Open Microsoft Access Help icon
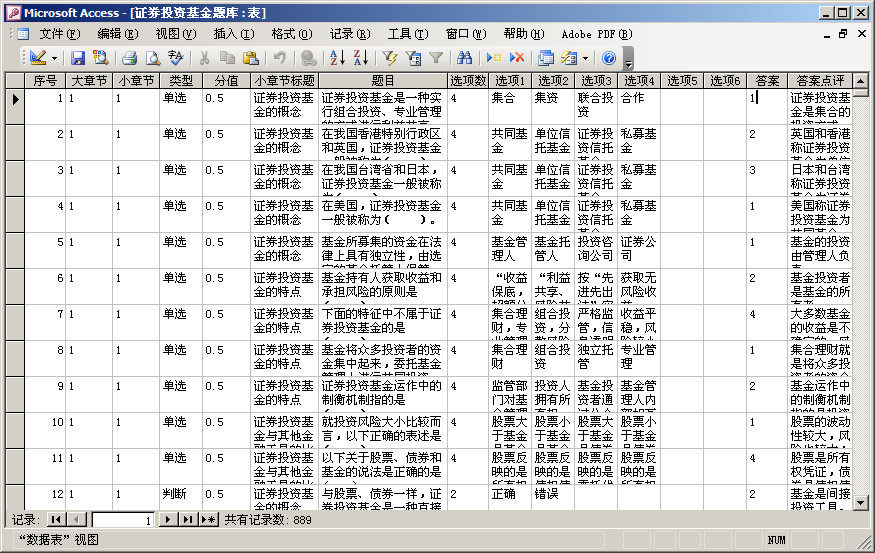This screenshot has width=875, height=553. [609, 57]
